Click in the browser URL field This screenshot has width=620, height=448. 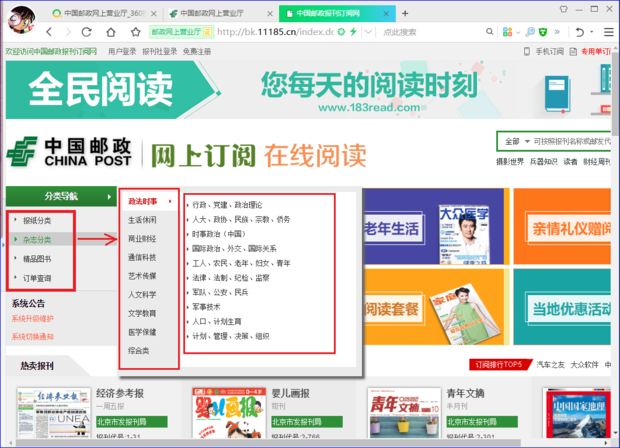[275, 32]
